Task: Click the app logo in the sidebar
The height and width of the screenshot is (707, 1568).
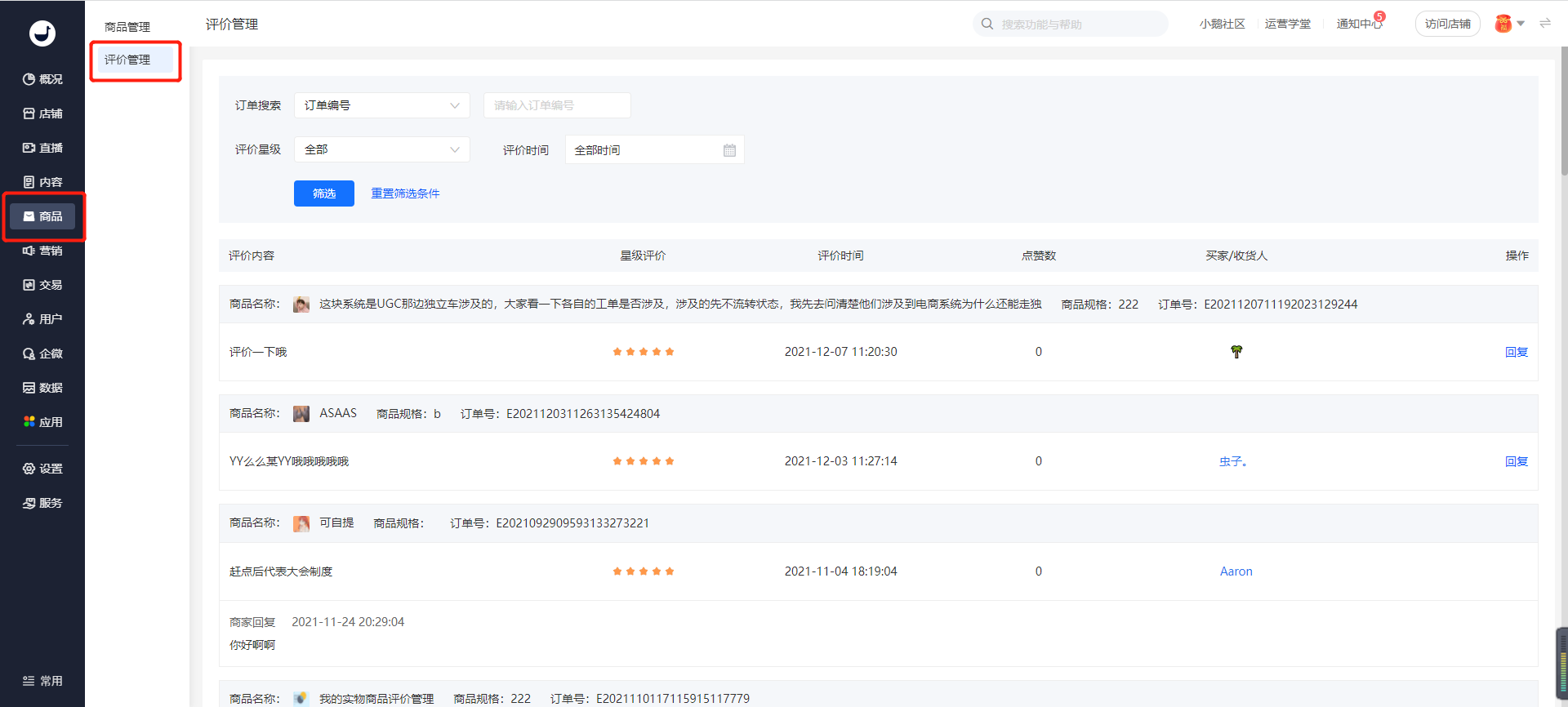Action: click(42, 33)
